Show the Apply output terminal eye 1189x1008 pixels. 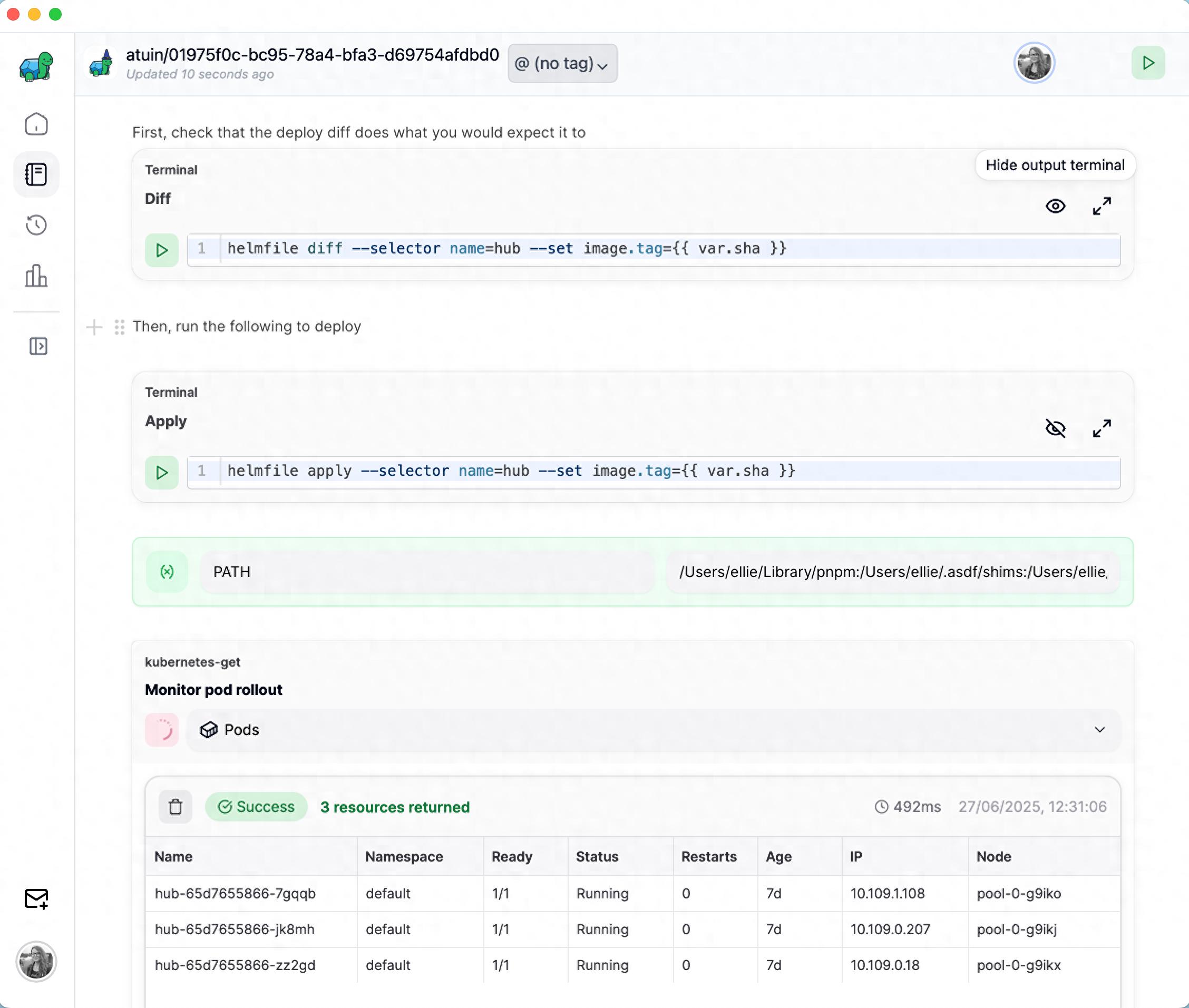point(1055,428)
